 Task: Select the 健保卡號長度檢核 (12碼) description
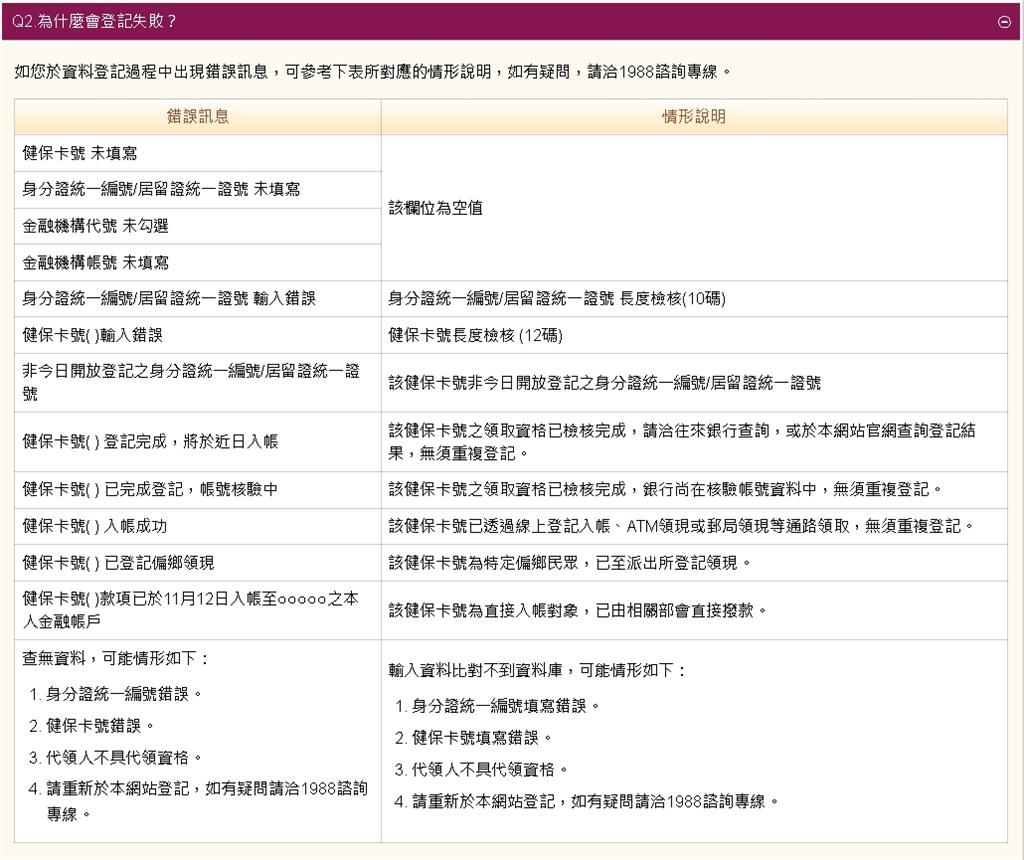click(x=475, y=335)
